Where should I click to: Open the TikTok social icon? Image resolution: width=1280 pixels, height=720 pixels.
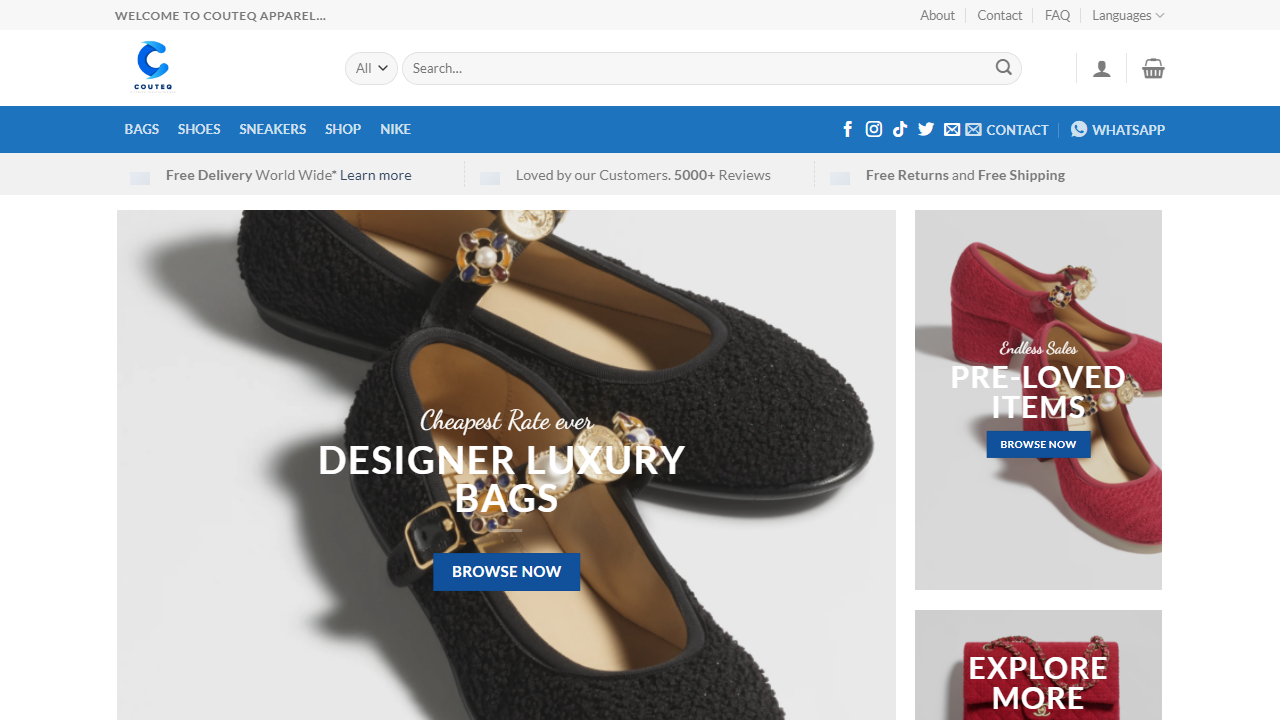(x=900, y=129)
